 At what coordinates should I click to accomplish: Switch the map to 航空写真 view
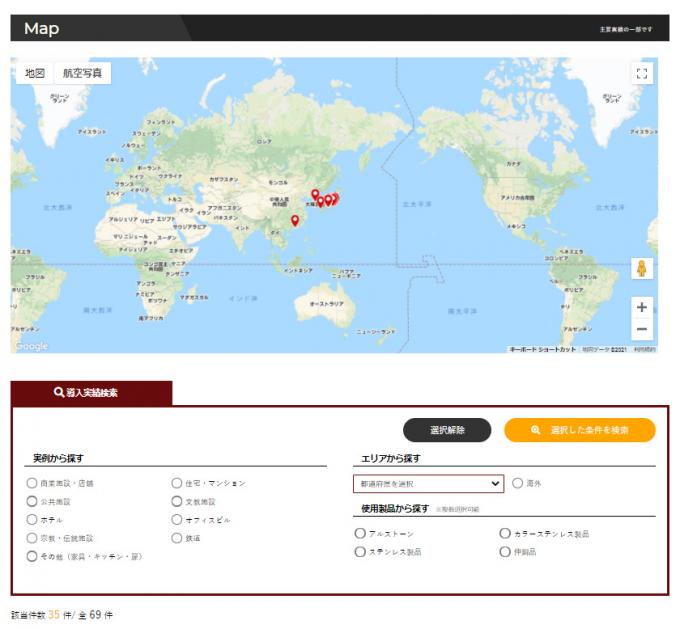82,73
